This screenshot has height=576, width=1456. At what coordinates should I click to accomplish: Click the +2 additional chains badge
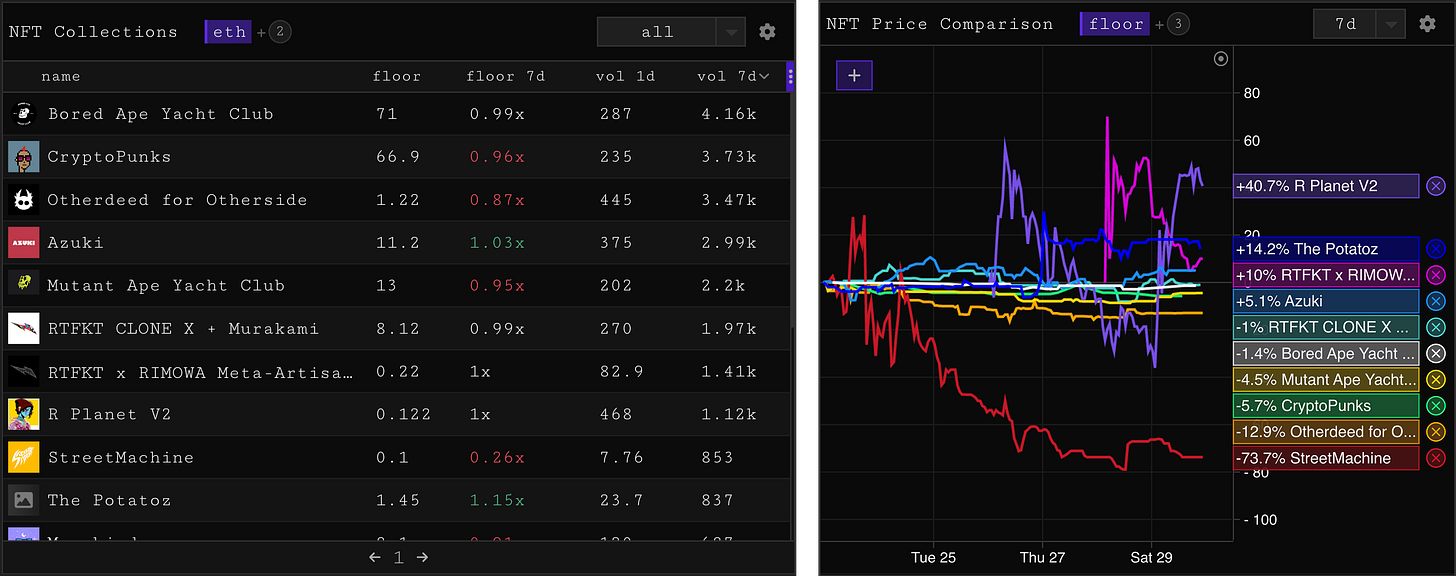point(280,32)
